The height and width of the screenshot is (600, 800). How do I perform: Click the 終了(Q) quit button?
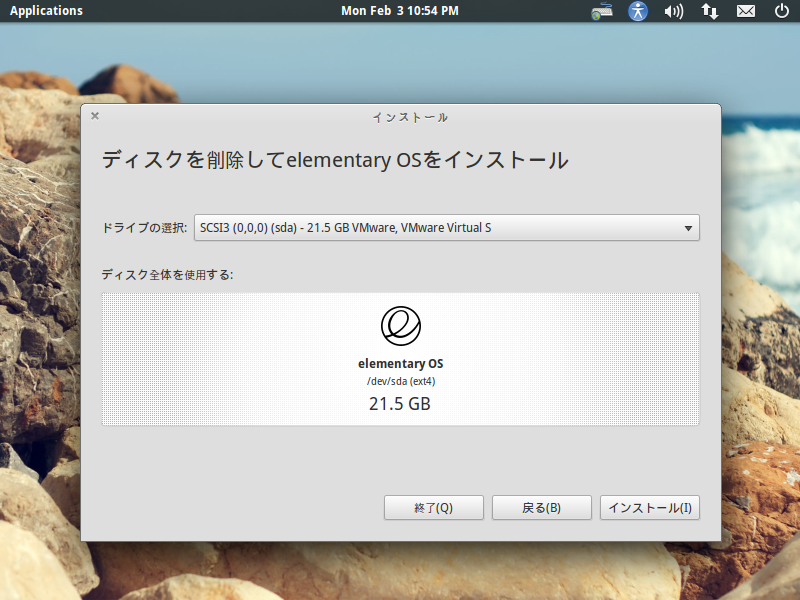(434, 508)
